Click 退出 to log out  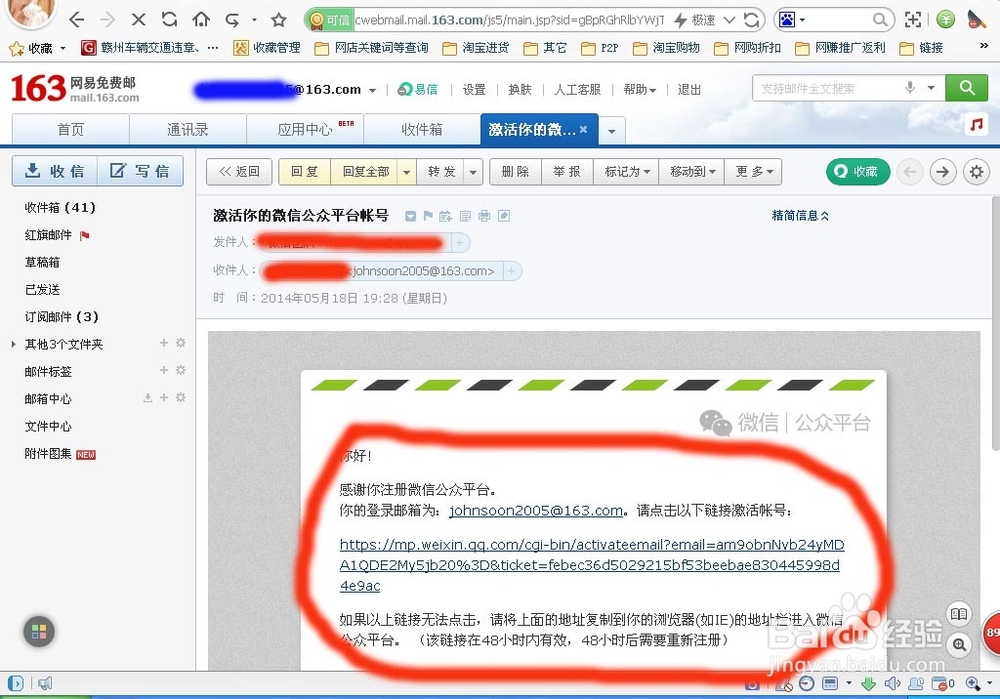[689, 89]
